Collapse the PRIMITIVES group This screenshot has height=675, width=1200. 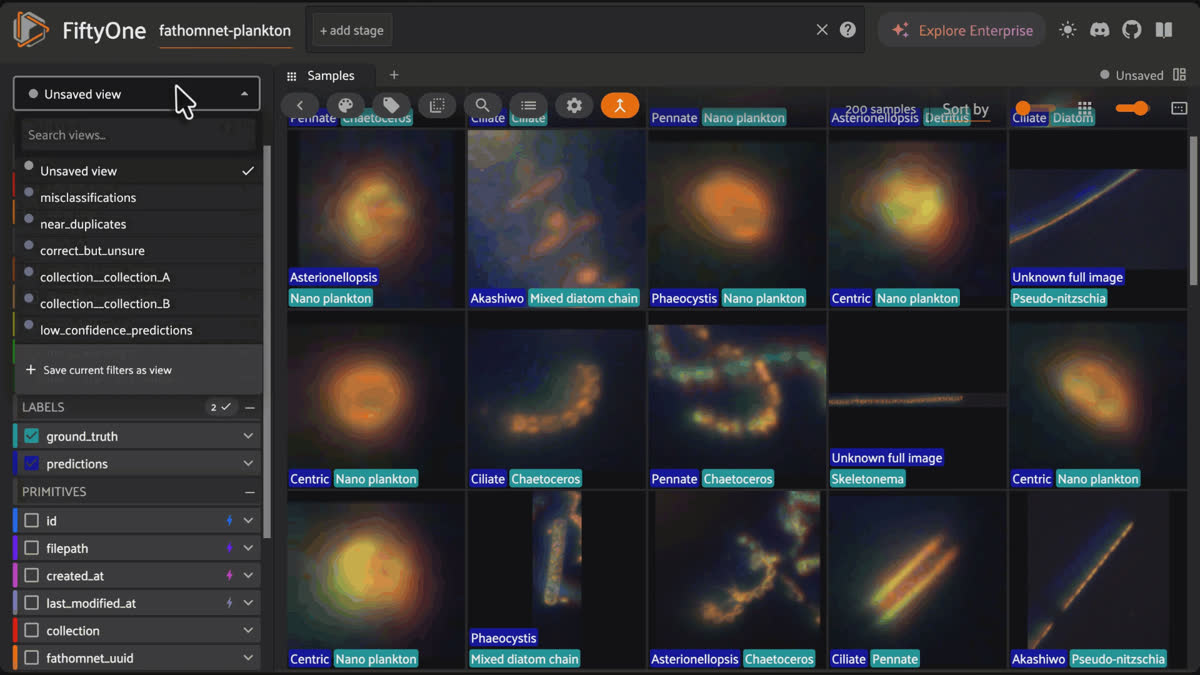[x=249, y=492]
